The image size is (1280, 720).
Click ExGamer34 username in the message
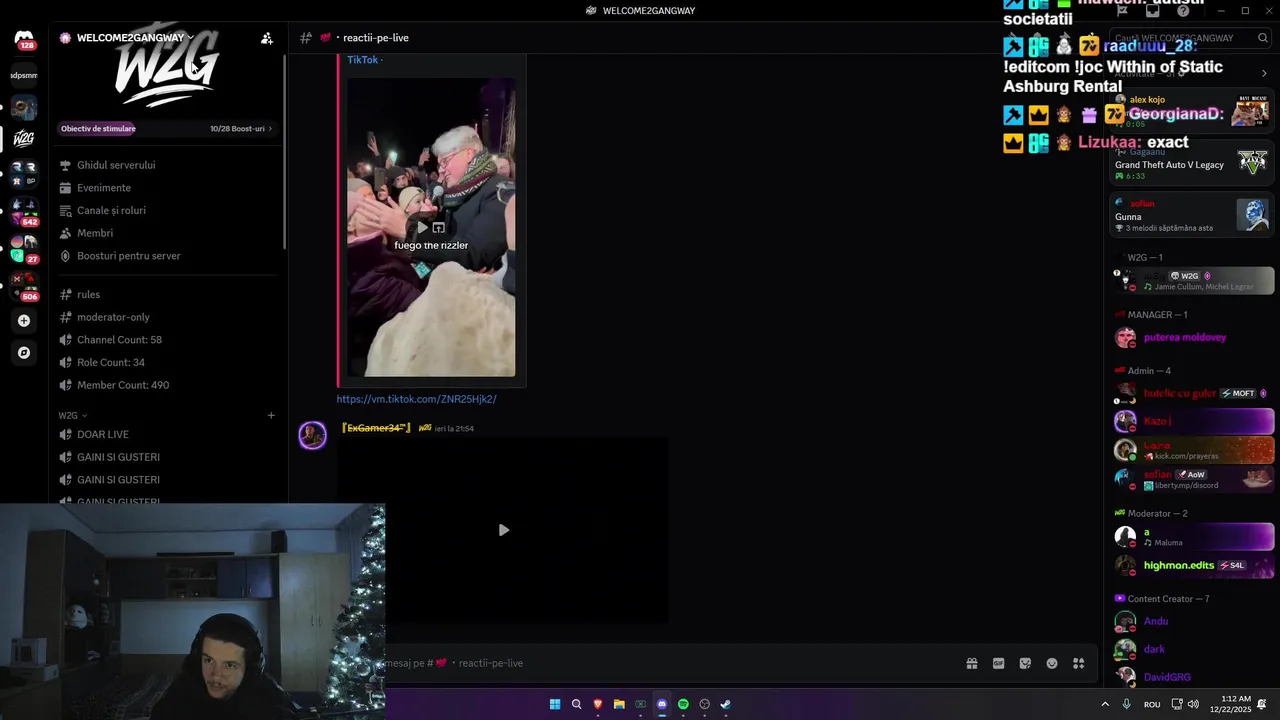pos(376,428)
